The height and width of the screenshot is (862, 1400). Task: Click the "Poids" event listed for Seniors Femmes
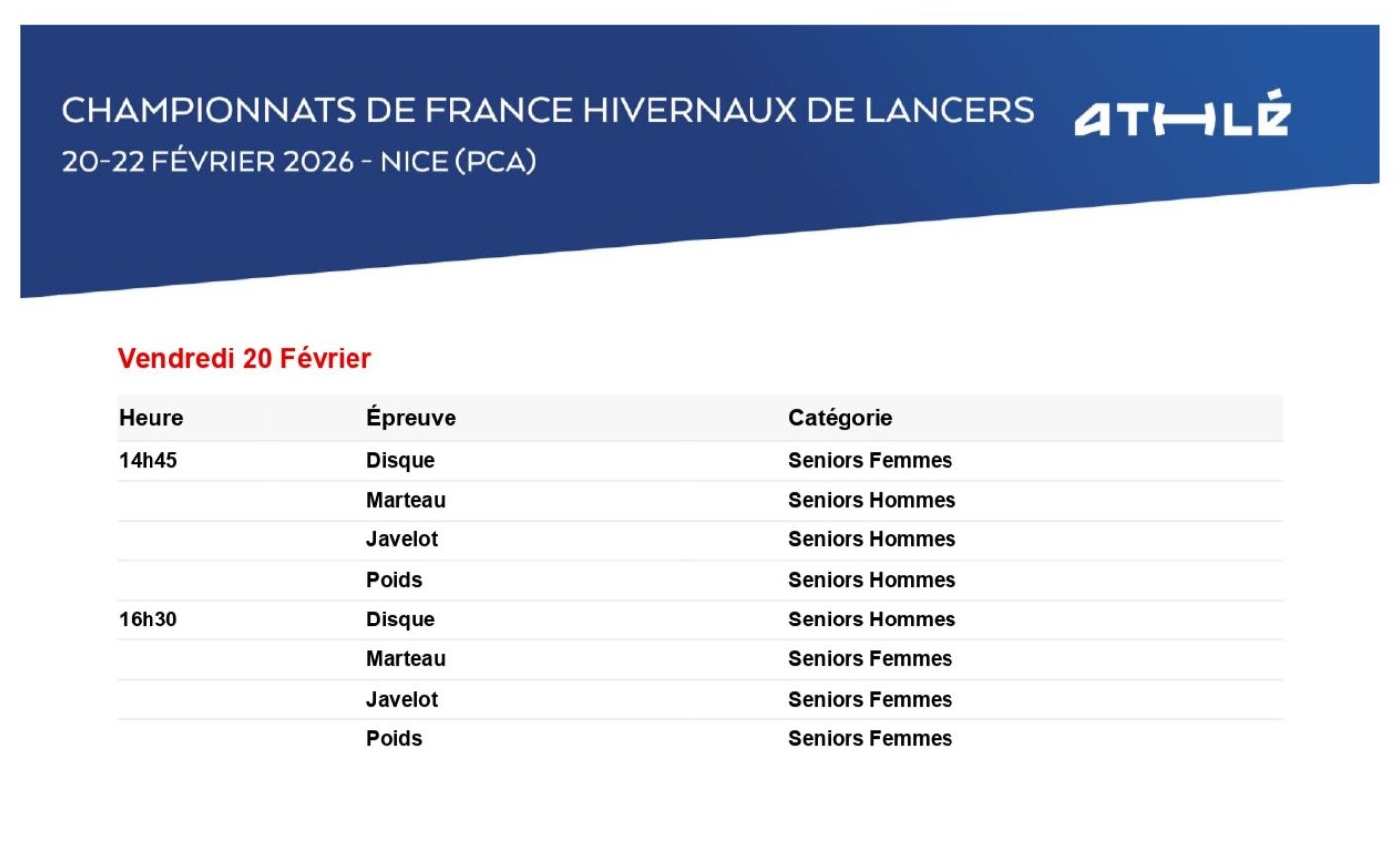point(394,738)
